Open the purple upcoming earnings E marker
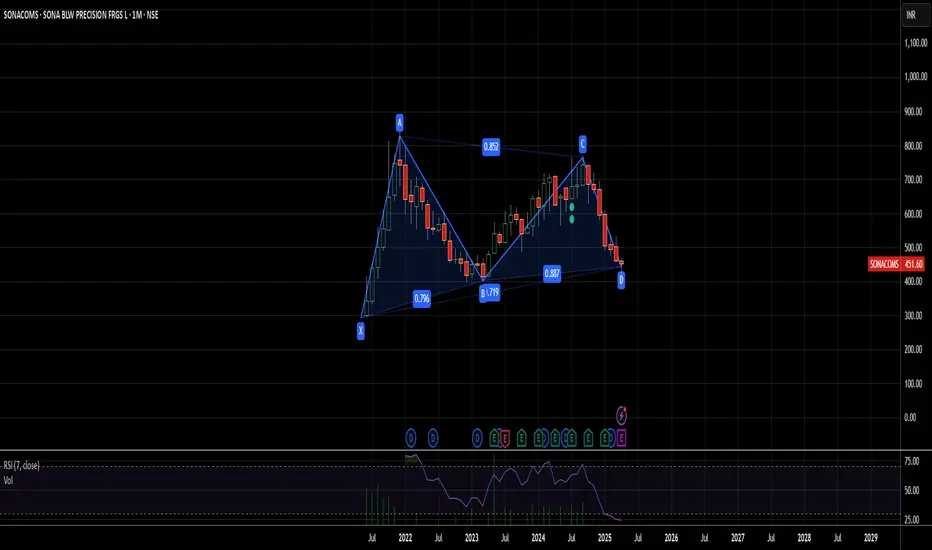This screenshot has height=550, width=932. click(x=622, y=438)
